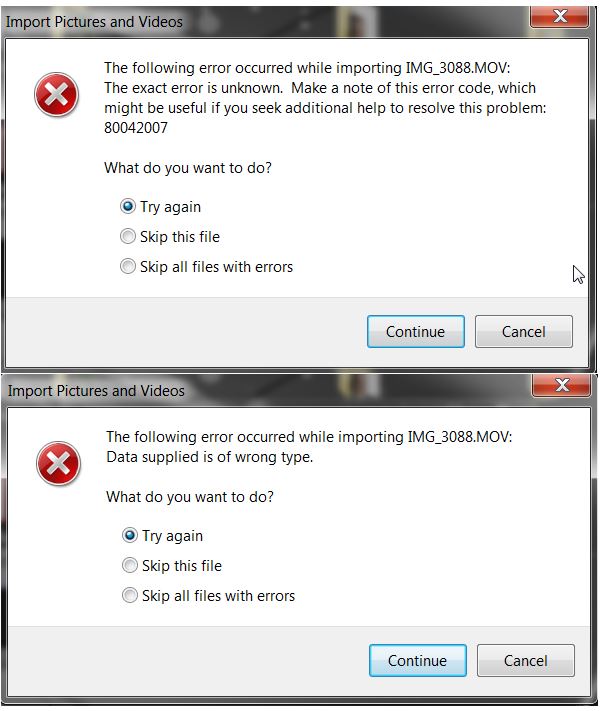Click Continue in the error code 80042007 dialog
Image resolution: width=601 pixels, height=711 pixels.
[415, 331]
